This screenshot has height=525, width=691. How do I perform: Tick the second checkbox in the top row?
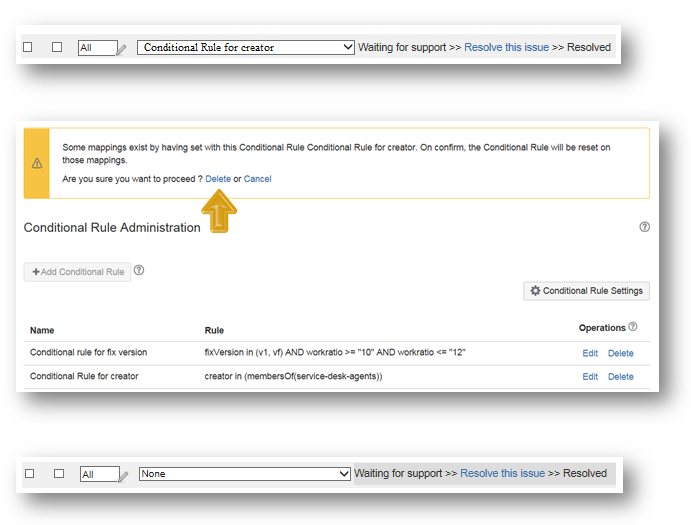coord(57,47)
